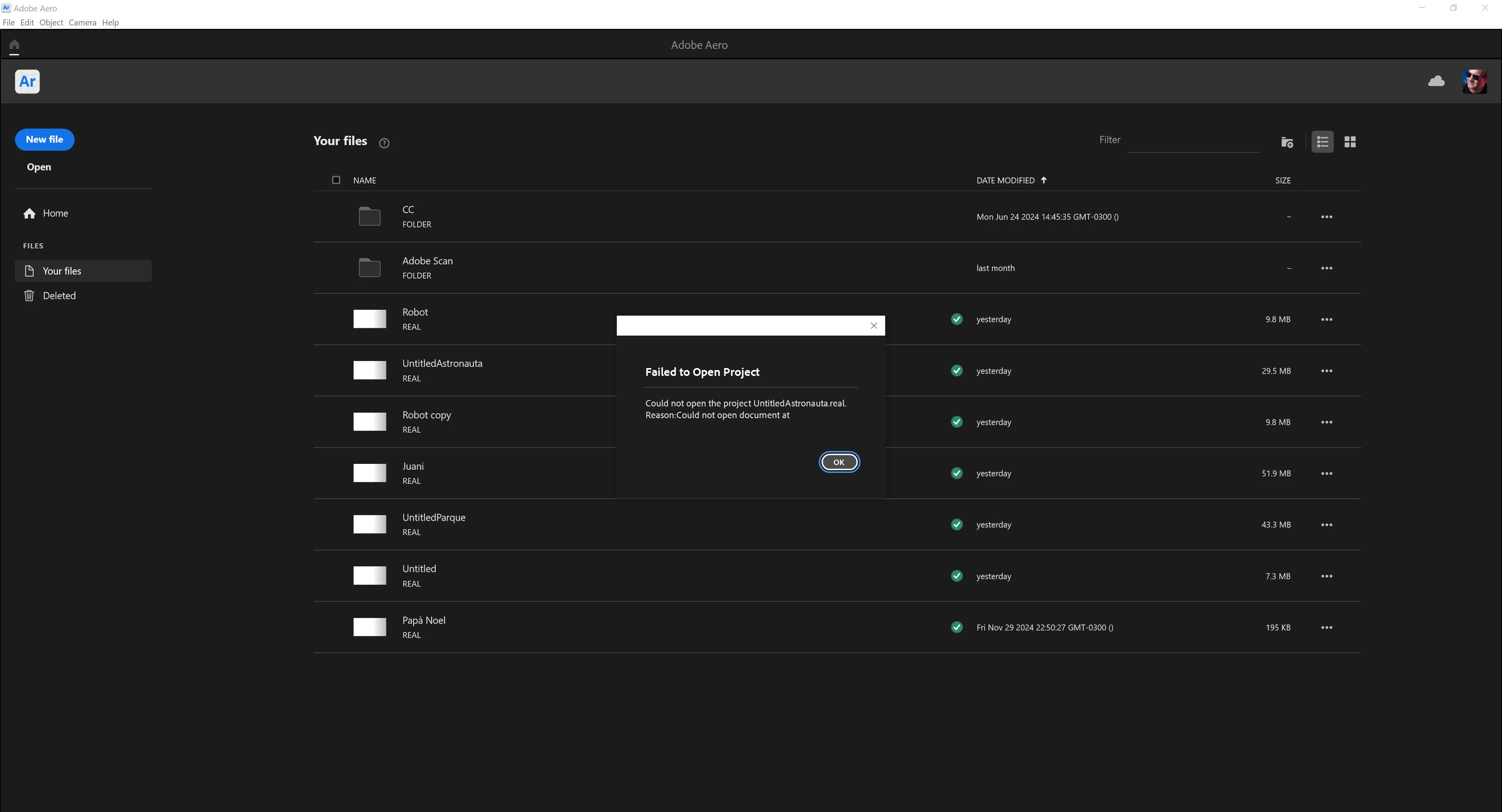Toggle the select all files checkbox
The width and height of the screenshot is (1502, 812).
(x=336, y=180)
